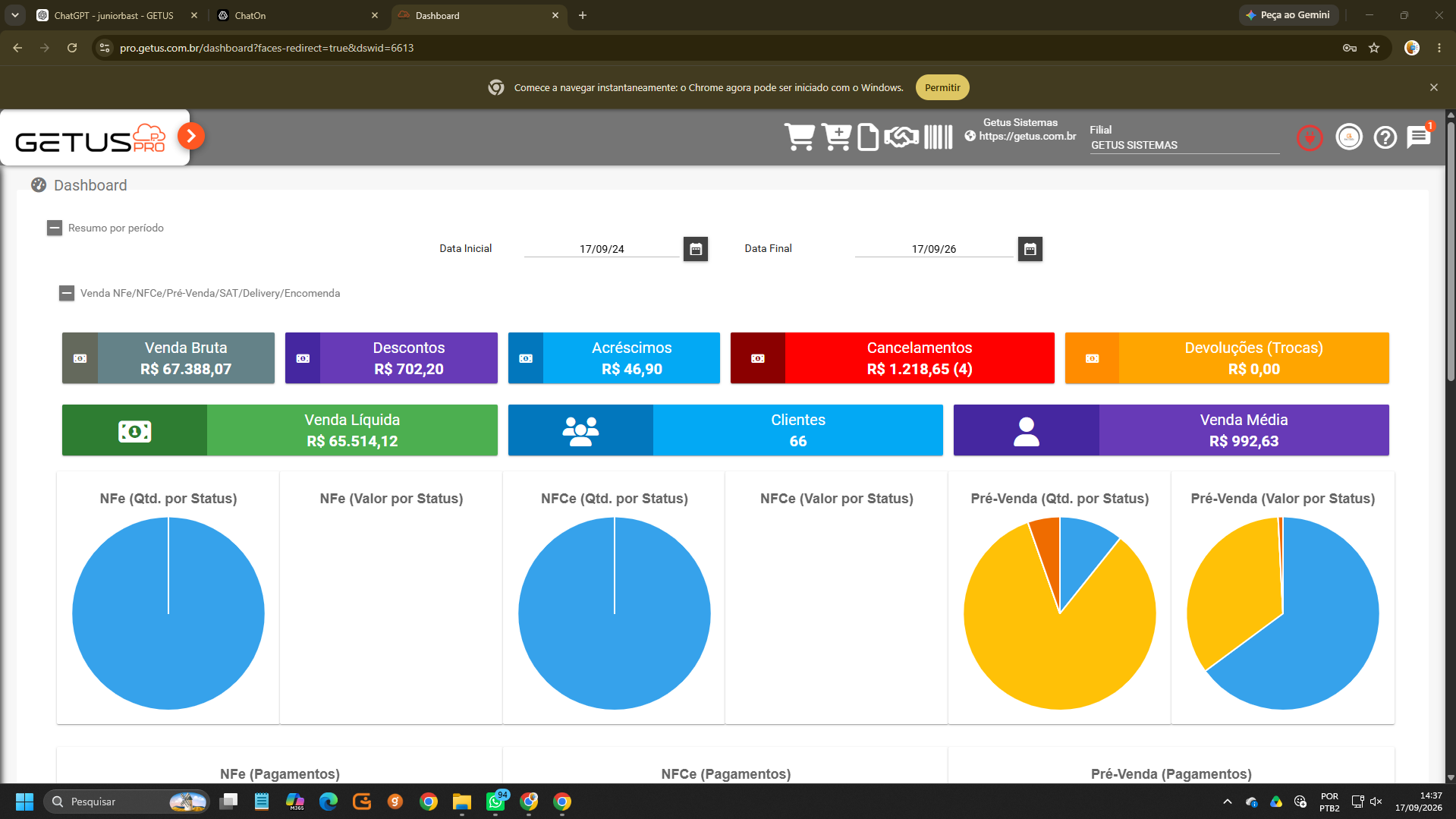Screen dimensions: 1456x819
Task: Click the Clientes 66 card
Action: [x=725, y=430]
